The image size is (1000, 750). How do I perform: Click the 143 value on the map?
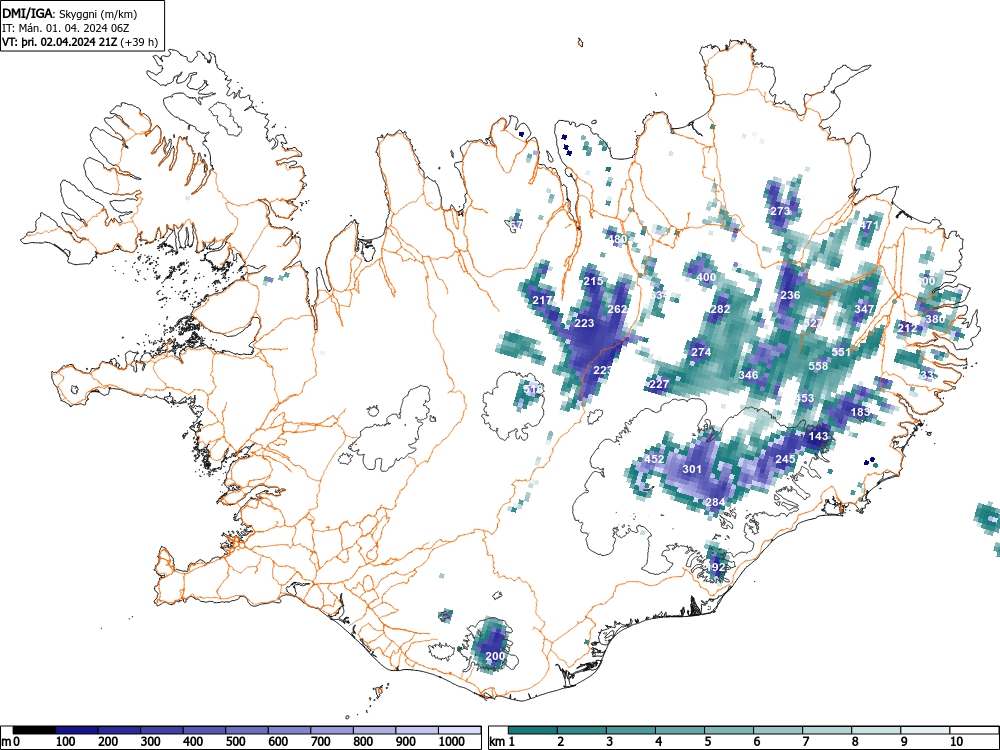coord(818,436)
